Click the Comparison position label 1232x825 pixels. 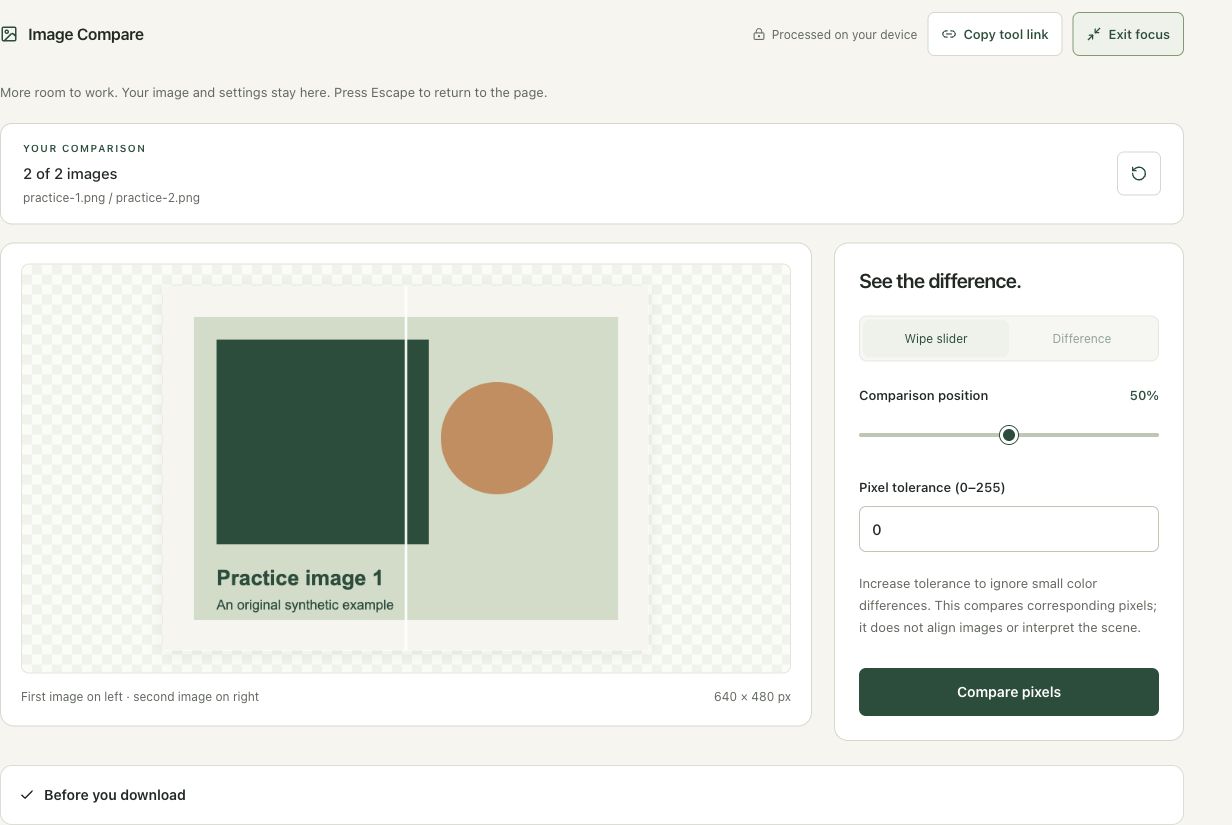(923, 396)
